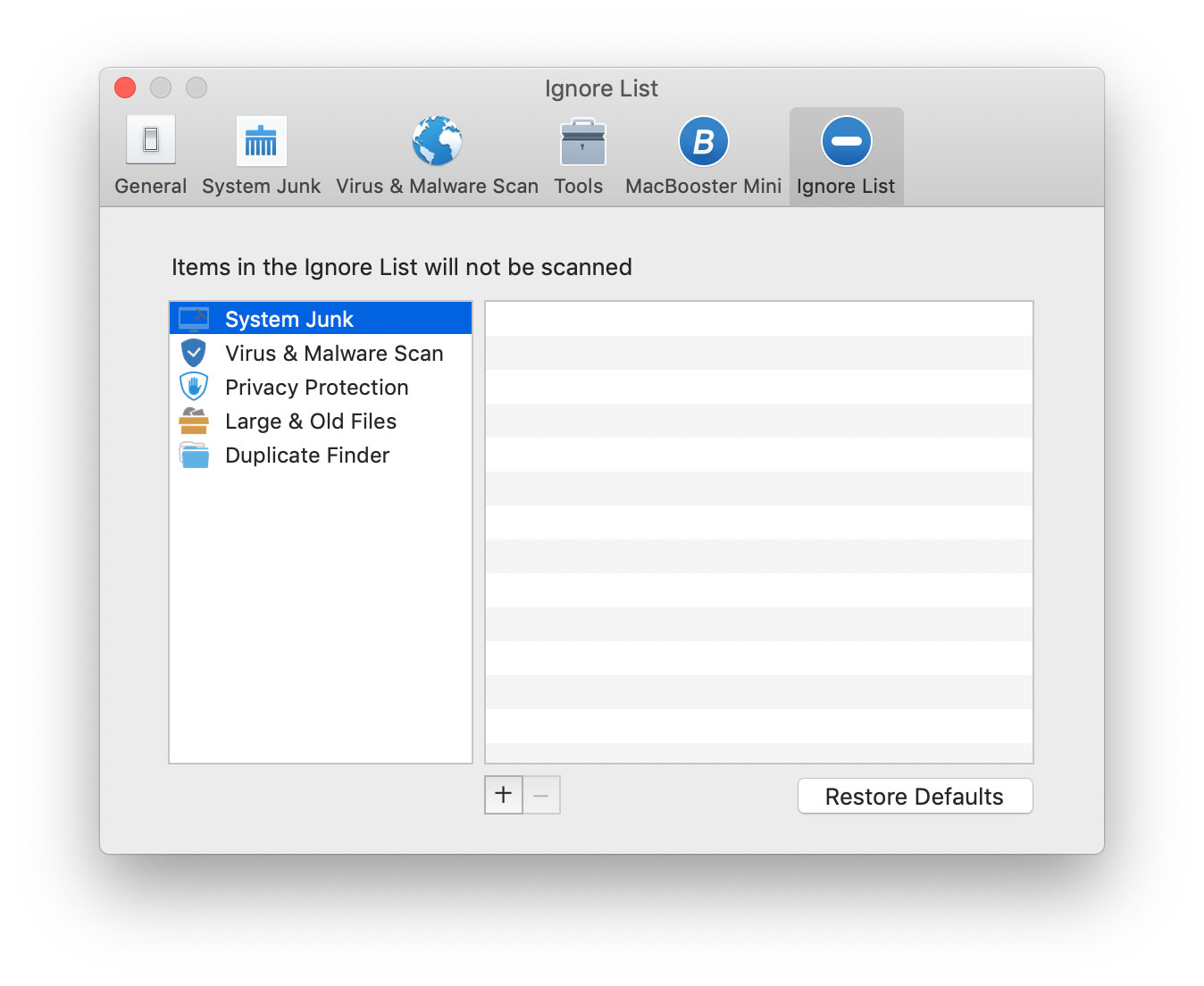
Task: Choose the Privacy Protection hand-shield icon
Action: click(x=194, y=387)
